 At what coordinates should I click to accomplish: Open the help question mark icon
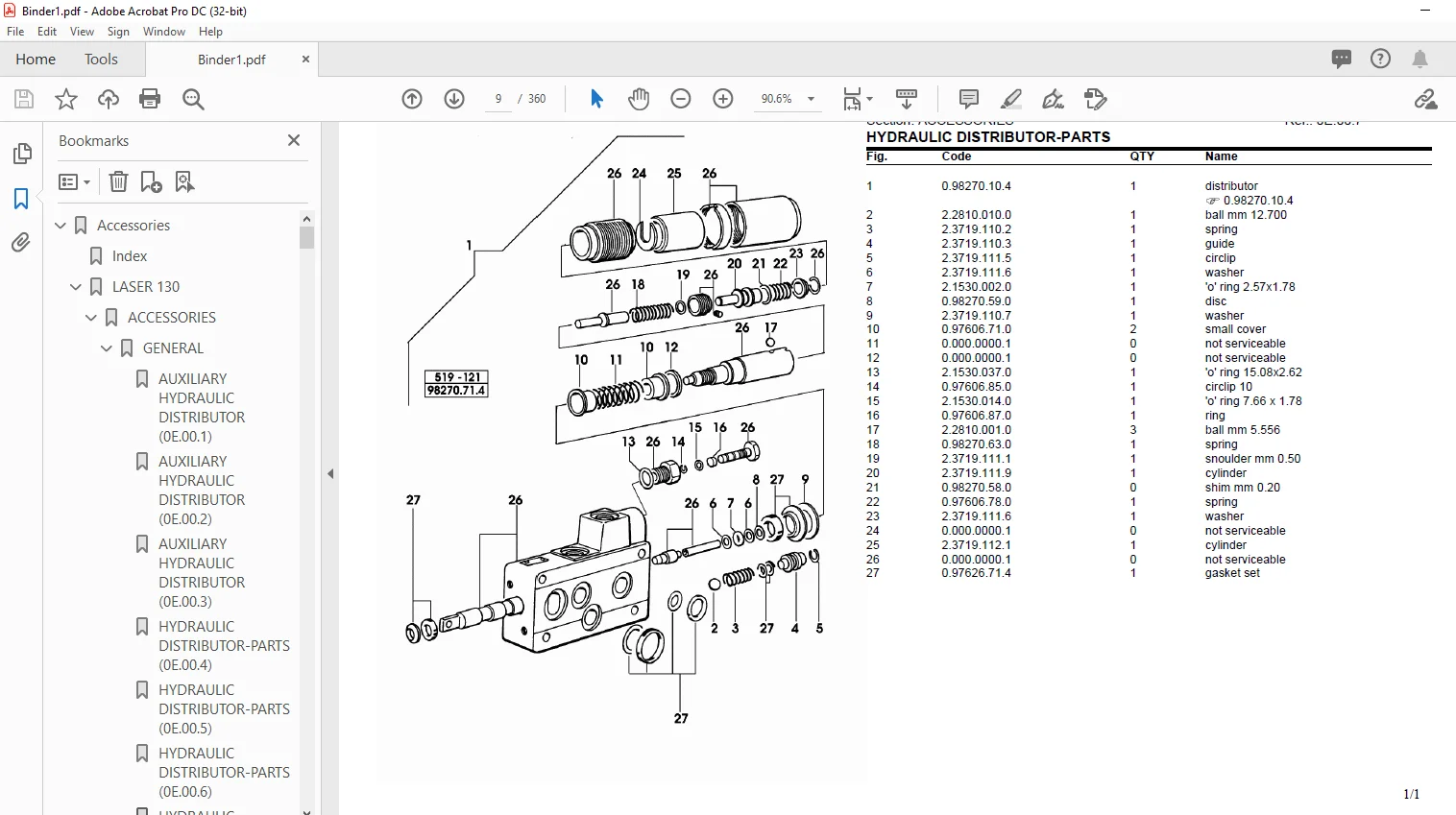[x=1380, y=59]
